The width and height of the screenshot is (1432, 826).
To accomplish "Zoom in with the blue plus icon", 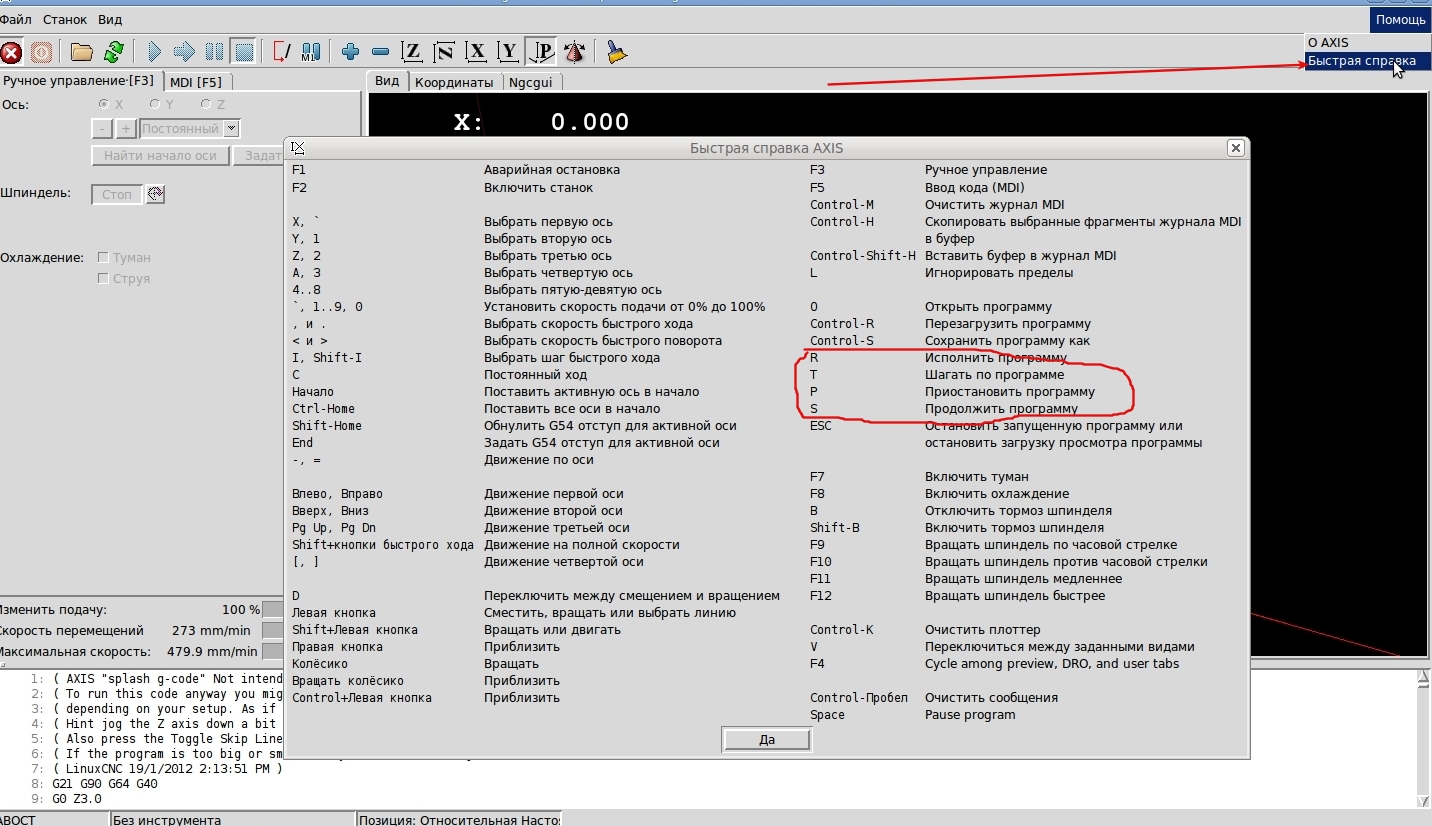I will tap(350, 52).
